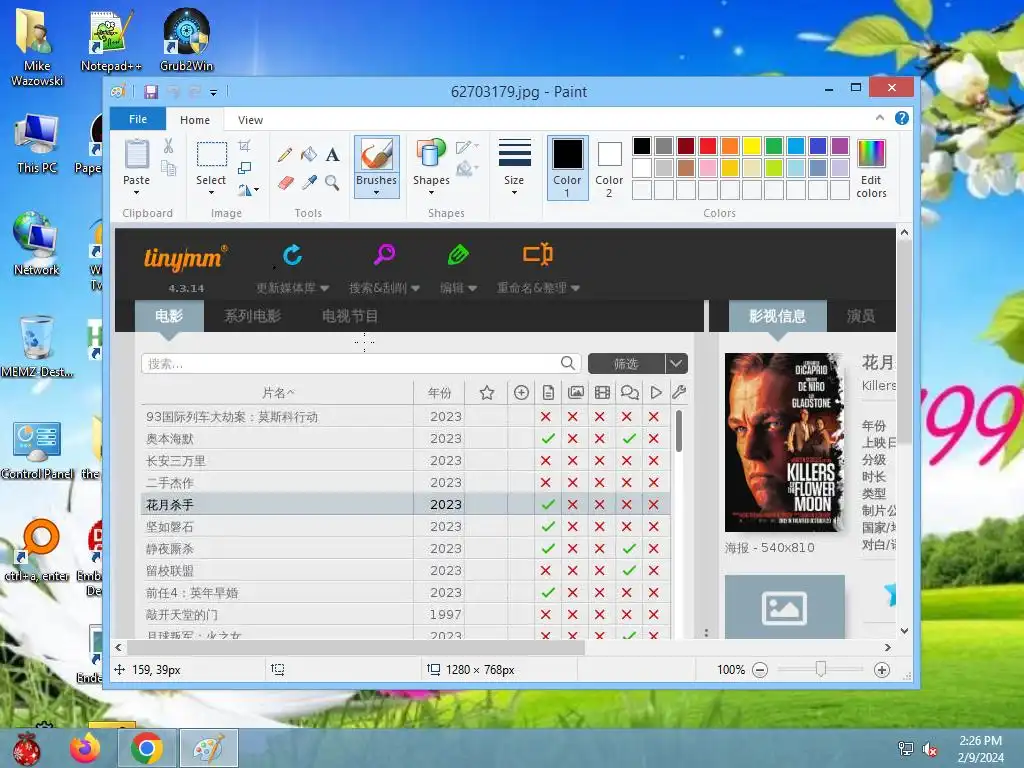Click the Crop icon in Image group

coord(244,146)
